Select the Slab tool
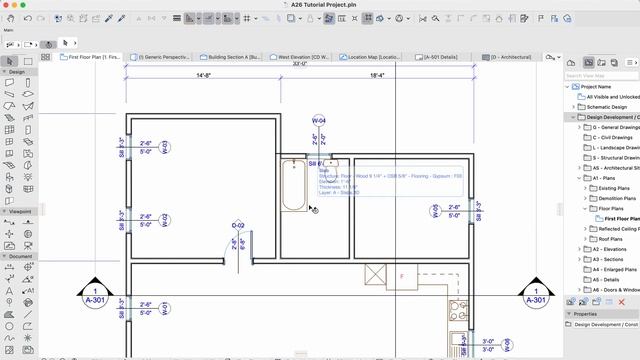This screenshot has width=640, height=360. pyautogui.click(x=28, y=94)
